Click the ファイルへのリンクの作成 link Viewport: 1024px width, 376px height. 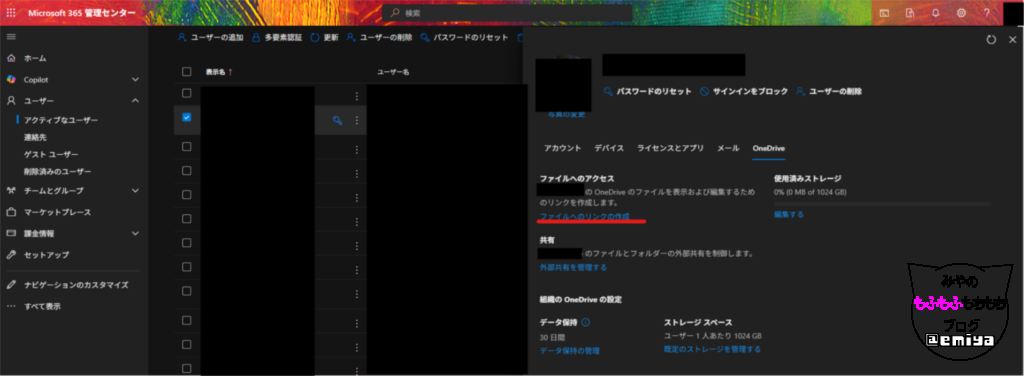(584, 216)
